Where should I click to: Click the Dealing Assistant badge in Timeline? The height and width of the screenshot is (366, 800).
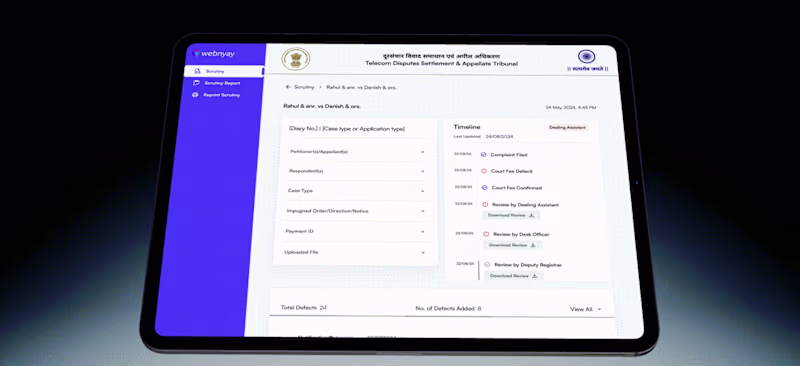(567, 127)
